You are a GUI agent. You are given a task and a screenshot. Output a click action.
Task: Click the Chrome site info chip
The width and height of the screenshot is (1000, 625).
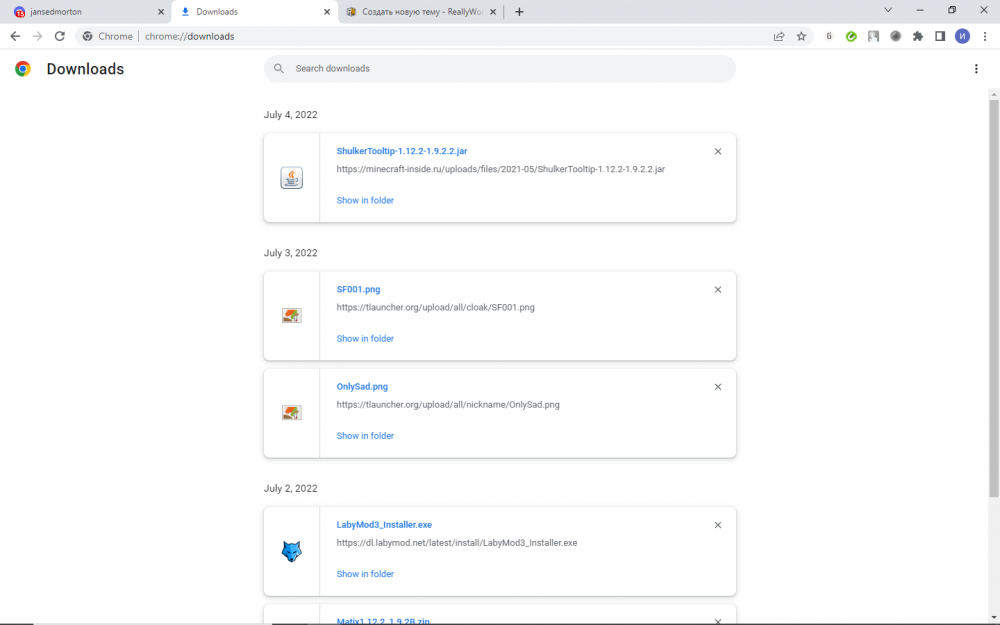108,36
